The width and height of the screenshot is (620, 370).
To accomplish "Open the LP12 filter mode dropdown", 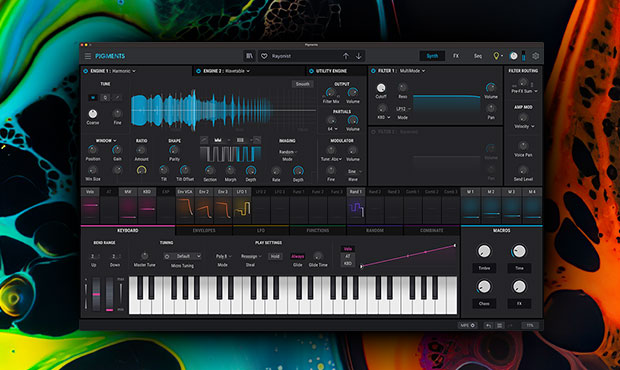I will click(403, 109).
